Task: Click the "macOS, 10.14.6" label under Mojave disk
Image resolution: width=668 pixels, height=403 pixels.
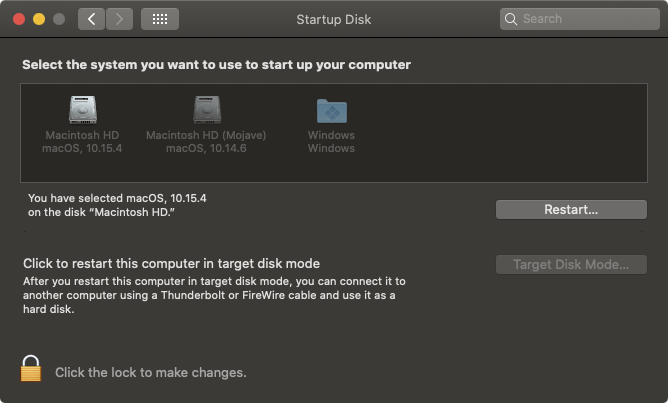Action: (206, 149)
